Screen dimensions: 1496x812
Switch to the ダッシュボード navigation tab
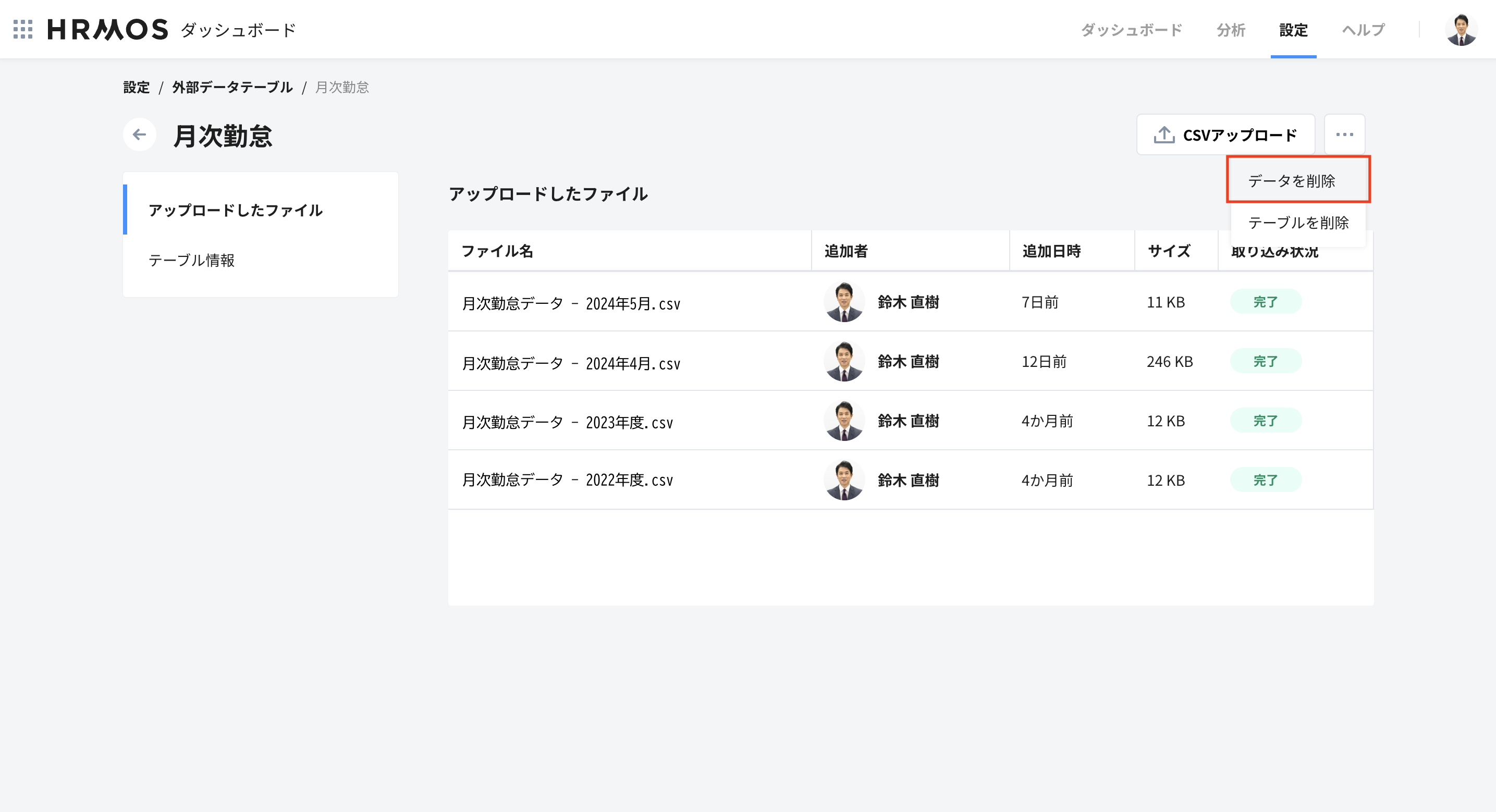[1131, 30]
